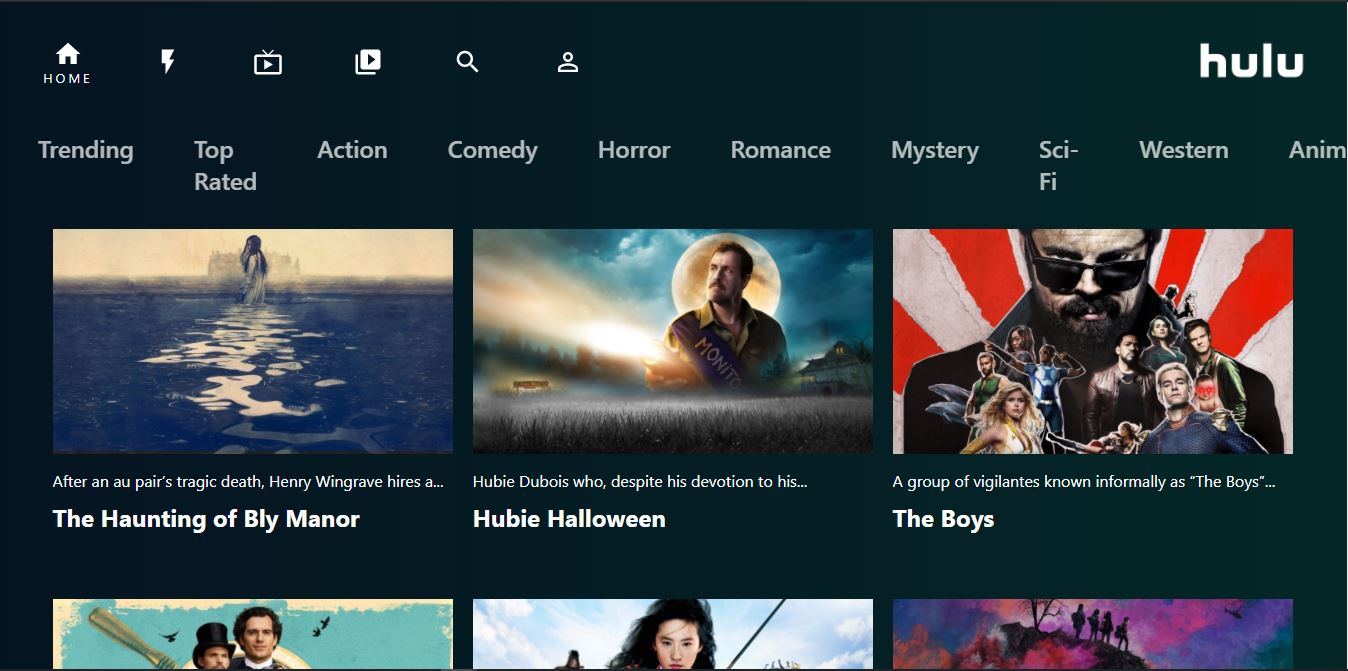Open the Sherlock-style poster with top hat man
This screenshot has height=671, width=1348.
253,634
